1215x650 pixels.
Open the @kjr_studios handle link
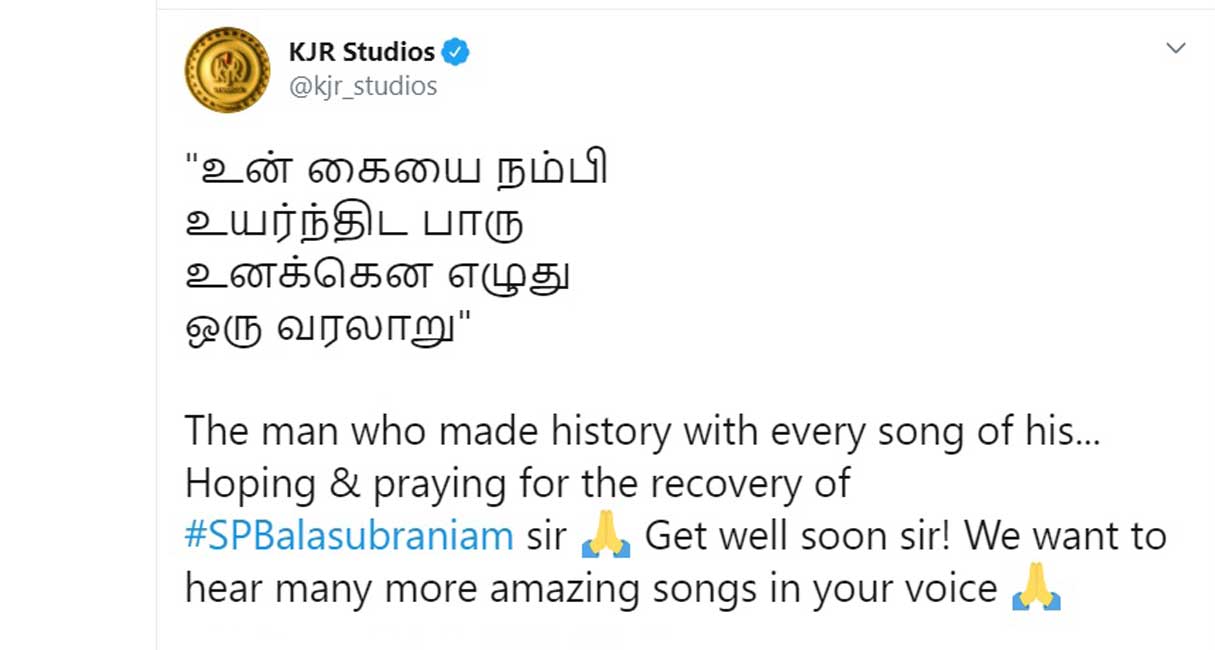coord(363,87)
